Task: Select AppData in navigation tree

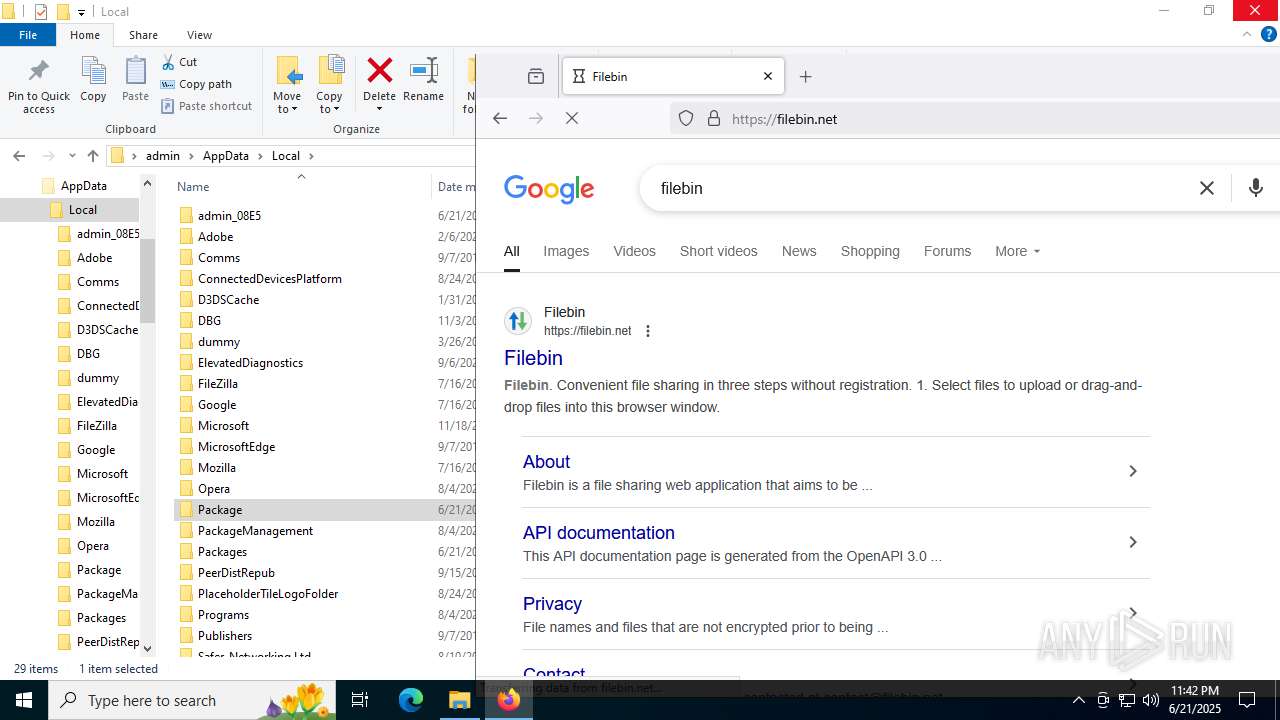Action: click(83, 186)
